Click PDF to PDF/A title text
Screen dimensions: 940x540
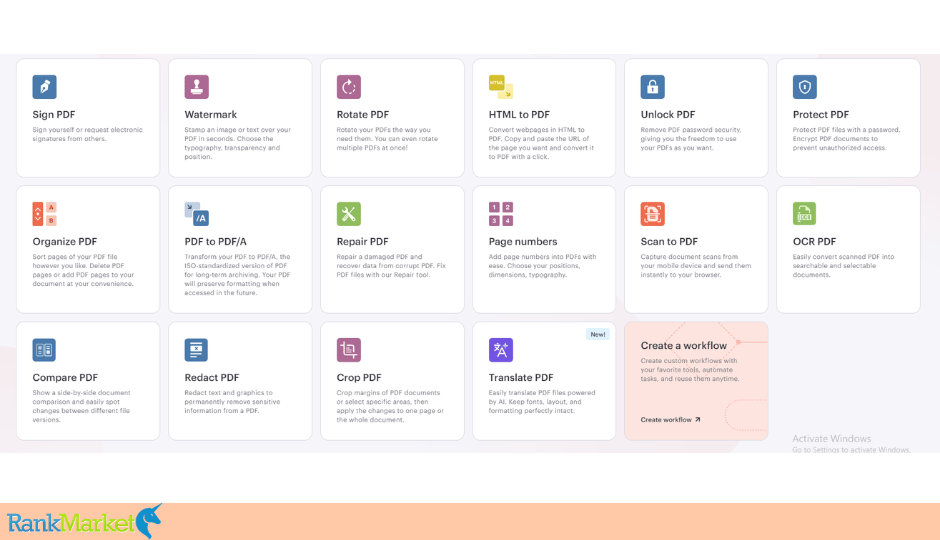[x=216, y=242]
